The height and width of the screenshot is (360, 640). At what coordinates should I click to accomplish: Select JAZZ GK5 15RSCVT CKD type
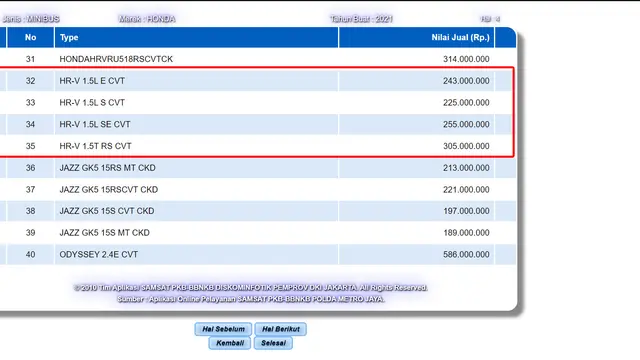[109, 189]
